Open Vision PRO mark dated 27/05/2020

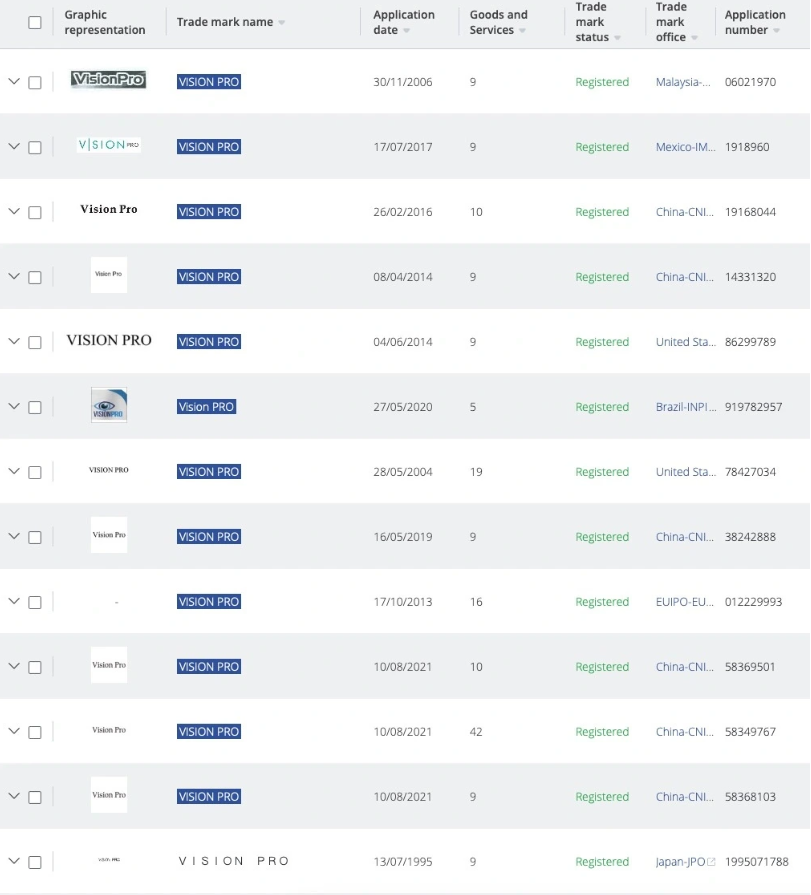click(206, 407)
